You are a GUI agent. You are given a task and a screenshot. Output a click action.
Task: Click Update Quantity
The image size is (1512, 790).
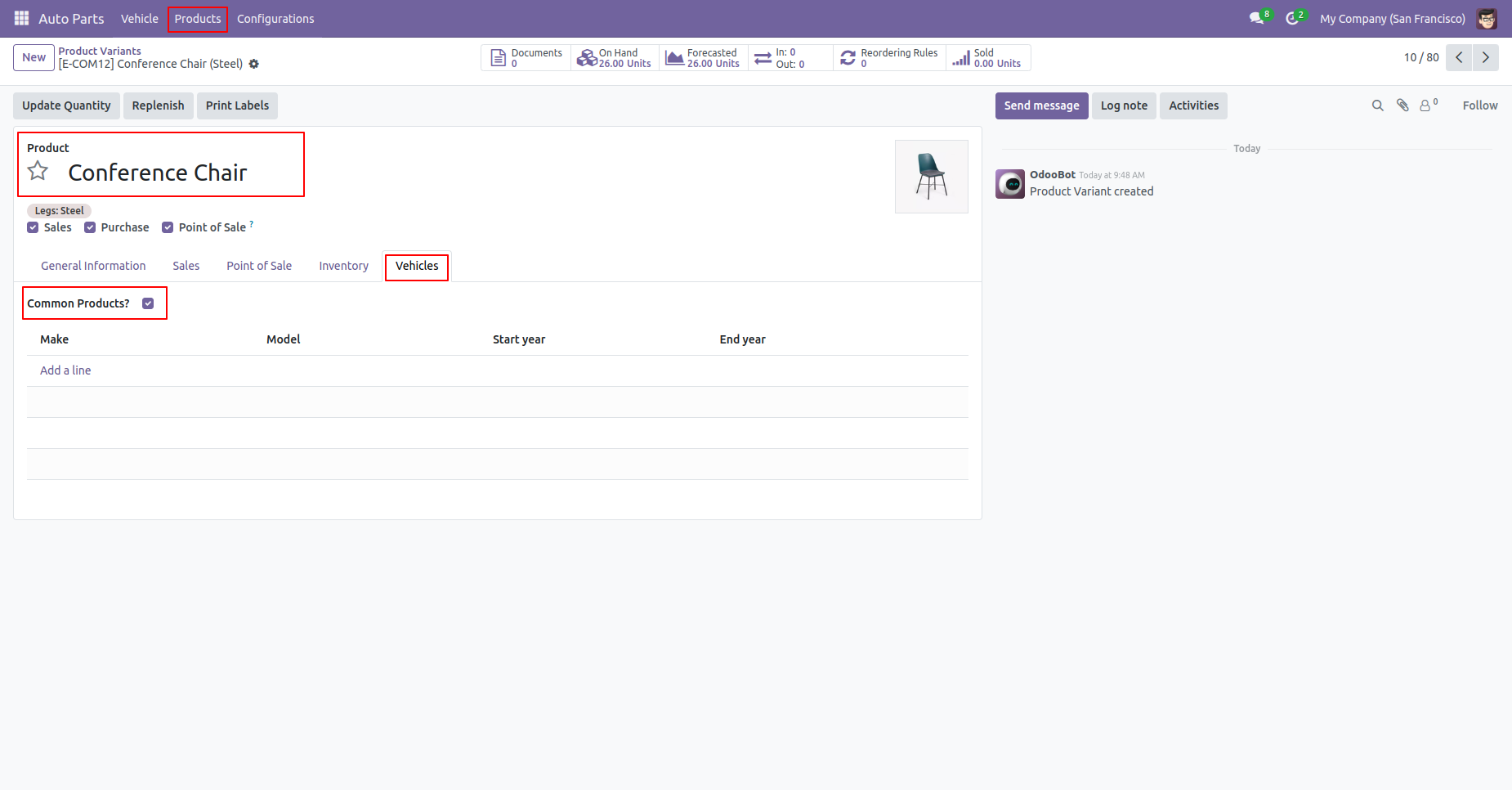tap(66, 105)
